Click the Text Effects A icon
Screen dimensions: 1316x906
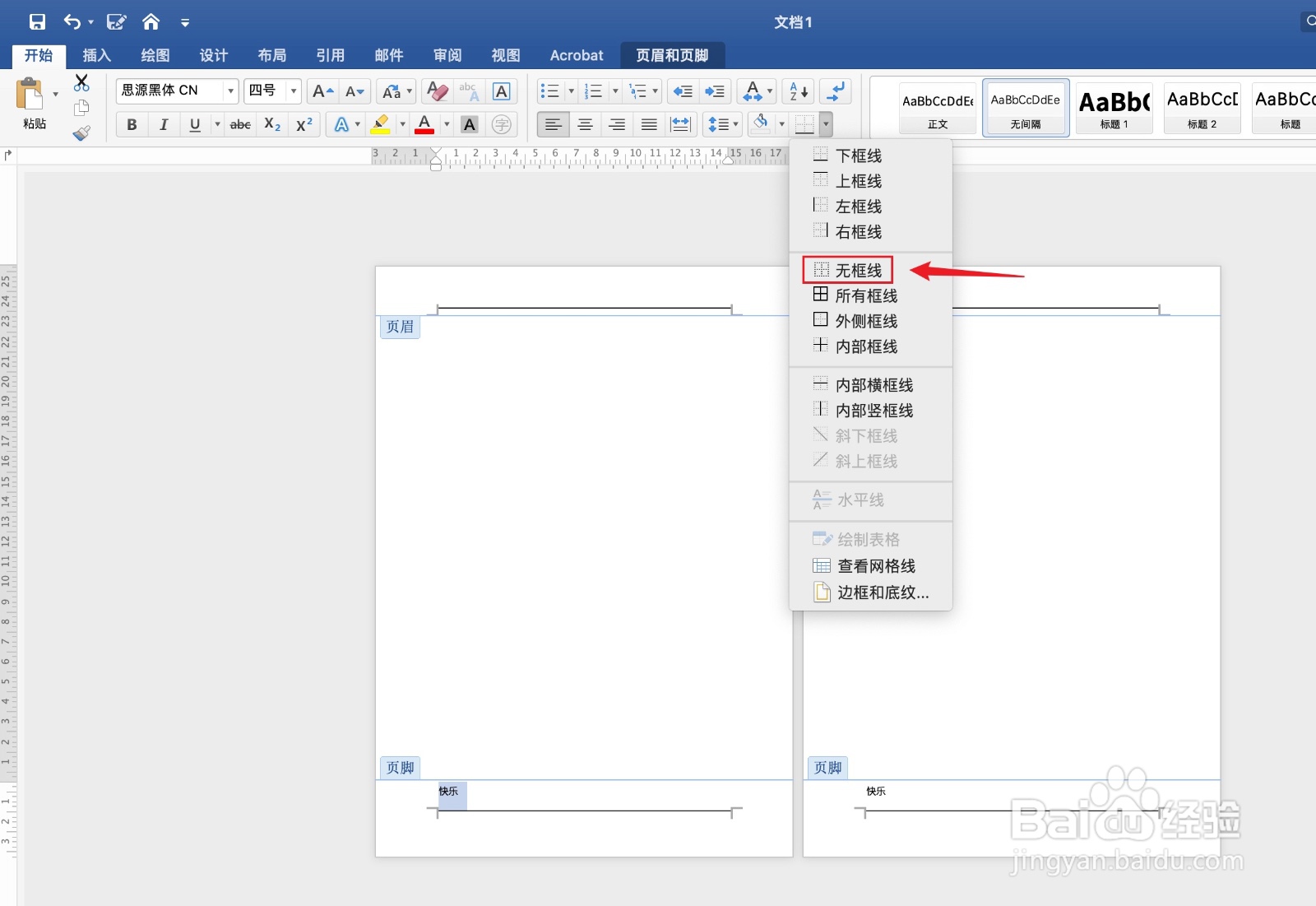tap(341, 124)
